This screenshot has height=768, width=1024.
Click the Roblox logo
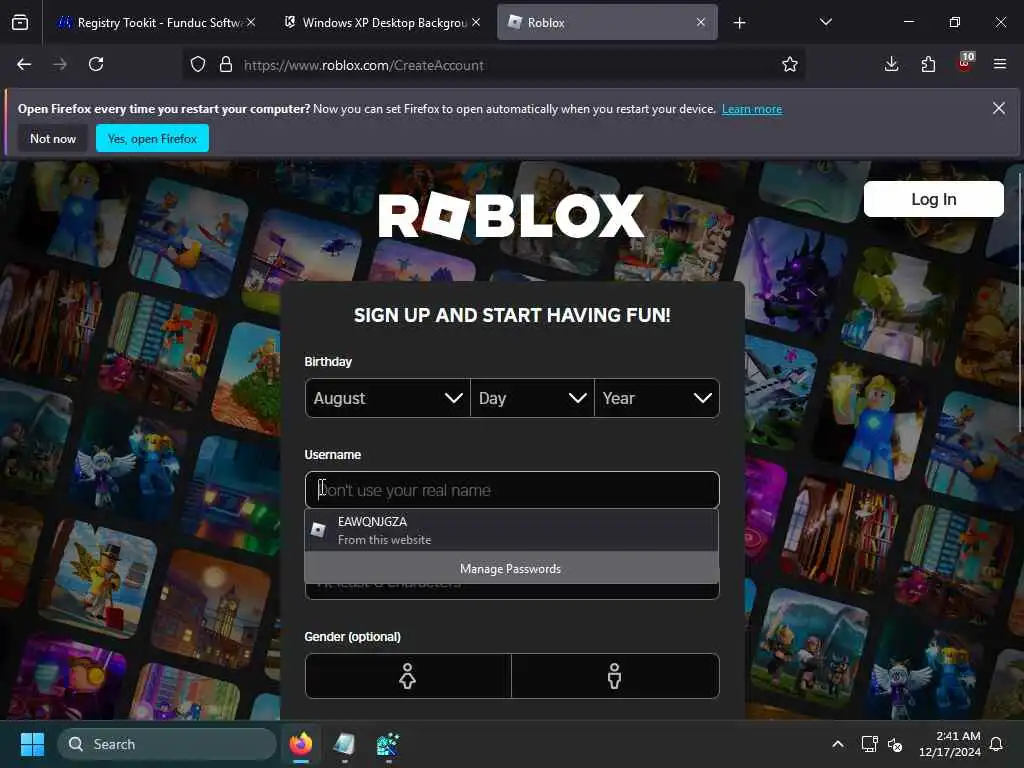pos(511,216)
